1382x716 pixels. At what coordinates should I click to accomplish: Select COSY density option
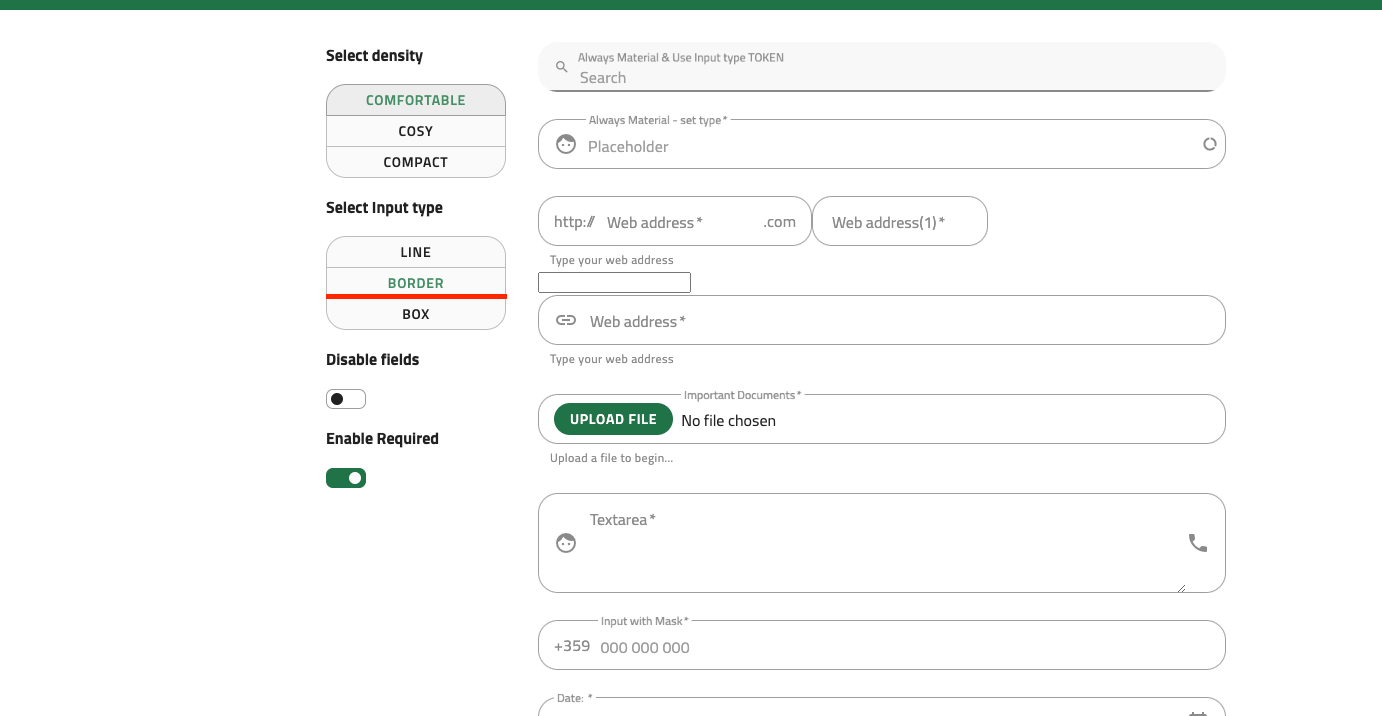(416, 131)
